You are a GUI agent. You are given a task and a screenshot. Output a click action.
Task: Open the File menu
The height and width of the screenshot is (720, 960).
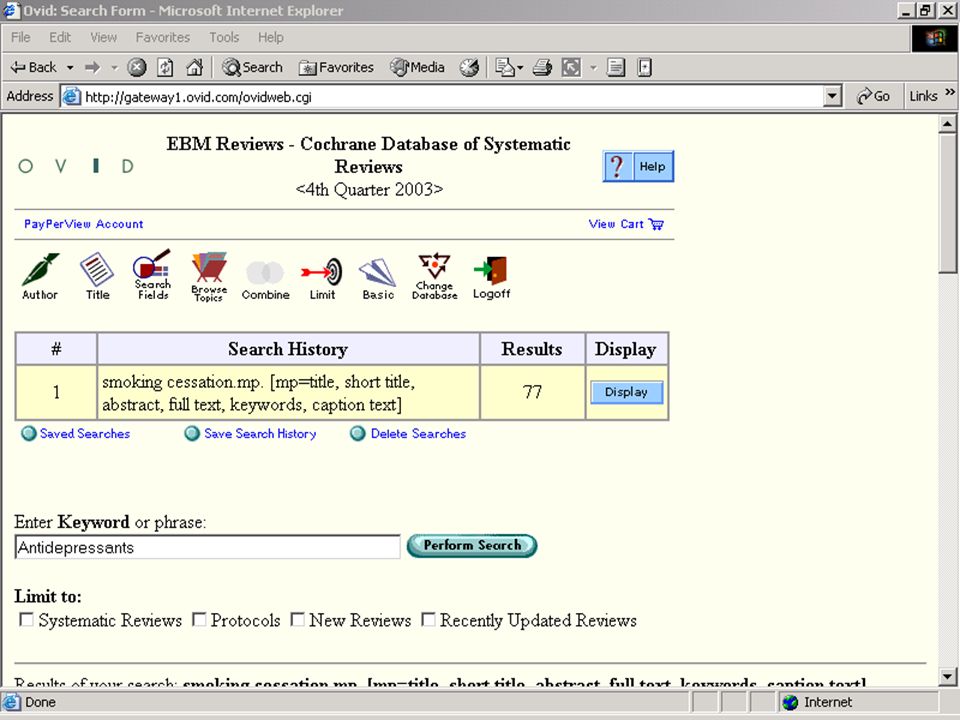[20, 37]
